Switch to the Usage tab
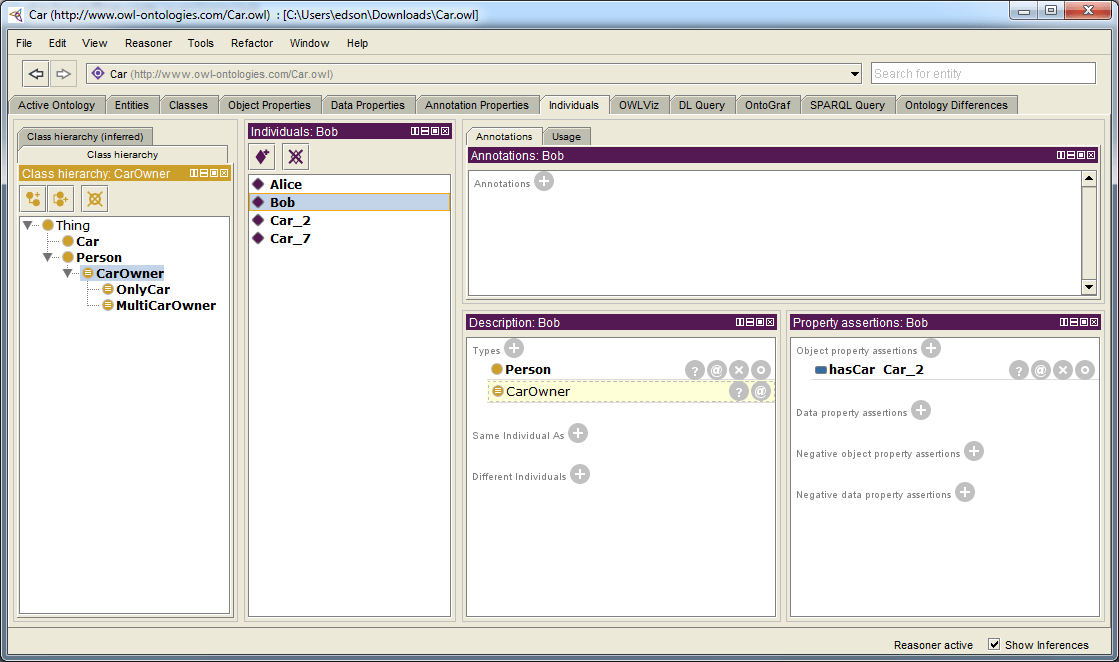1119x662 pixels. [567, 136]
